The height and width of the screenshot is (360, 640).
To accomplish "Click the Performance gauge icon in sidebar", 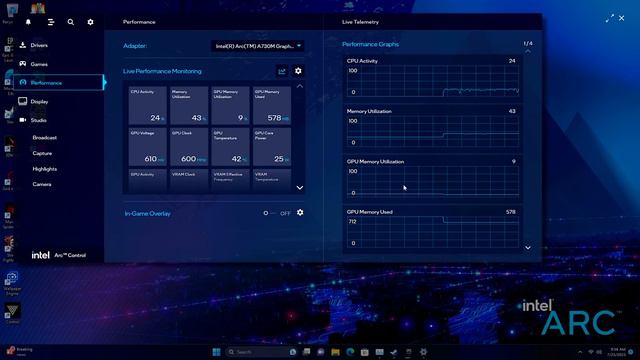I will click(23, 82).
